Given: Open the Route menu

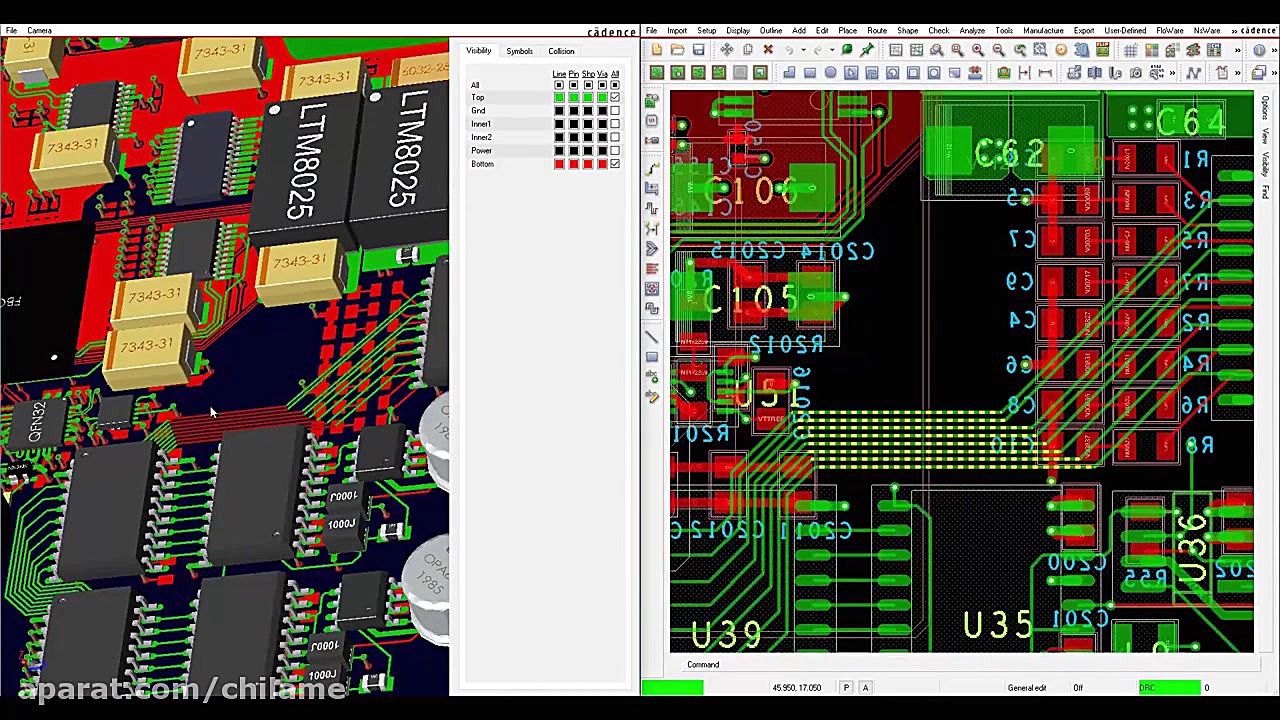Looking at the screenshot, I should click(x=876, y=31).
